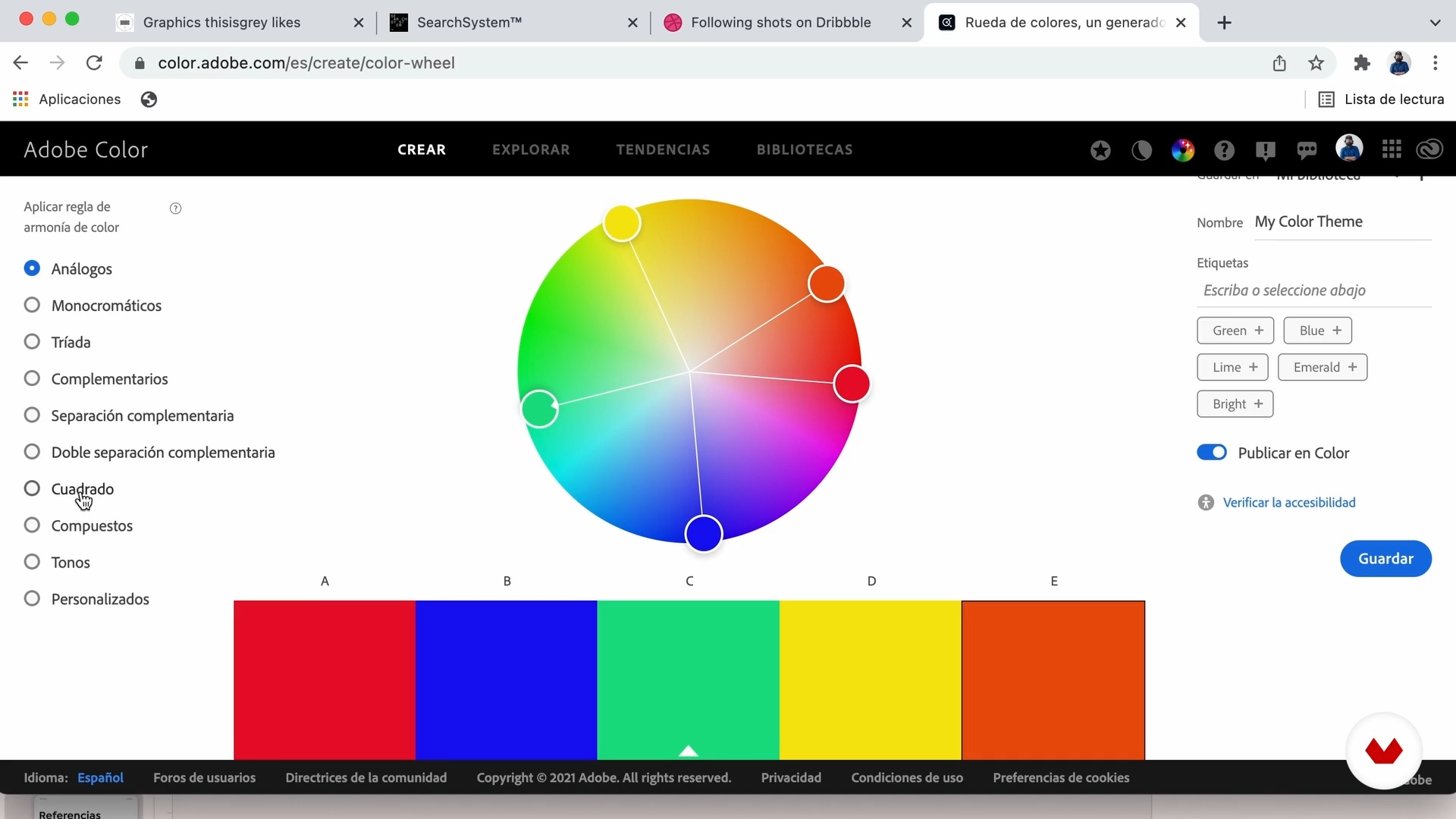
Task: Click the feedback exclamation icon in header
Action: [x=1265, y=150]
